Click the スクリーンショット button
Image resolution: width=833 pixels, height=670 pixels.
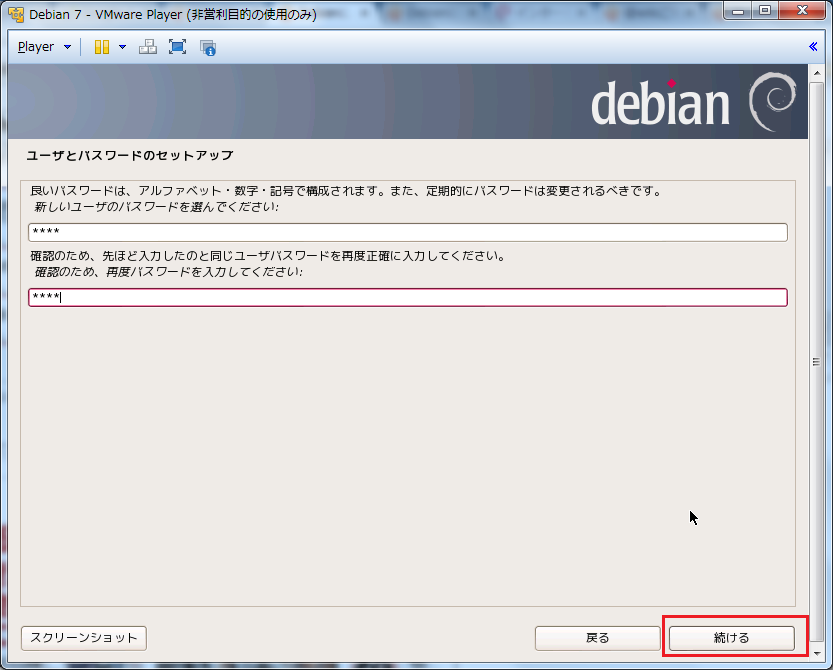[x=84, y=638]
